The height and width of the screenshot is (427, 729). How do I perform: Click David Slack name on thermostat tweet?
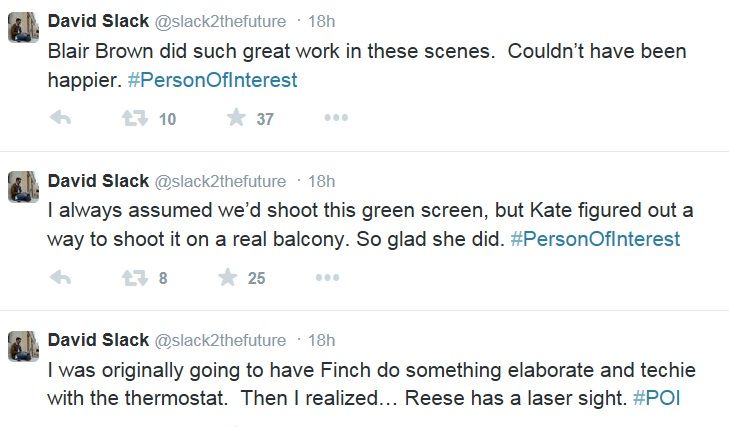pos(97,341)
